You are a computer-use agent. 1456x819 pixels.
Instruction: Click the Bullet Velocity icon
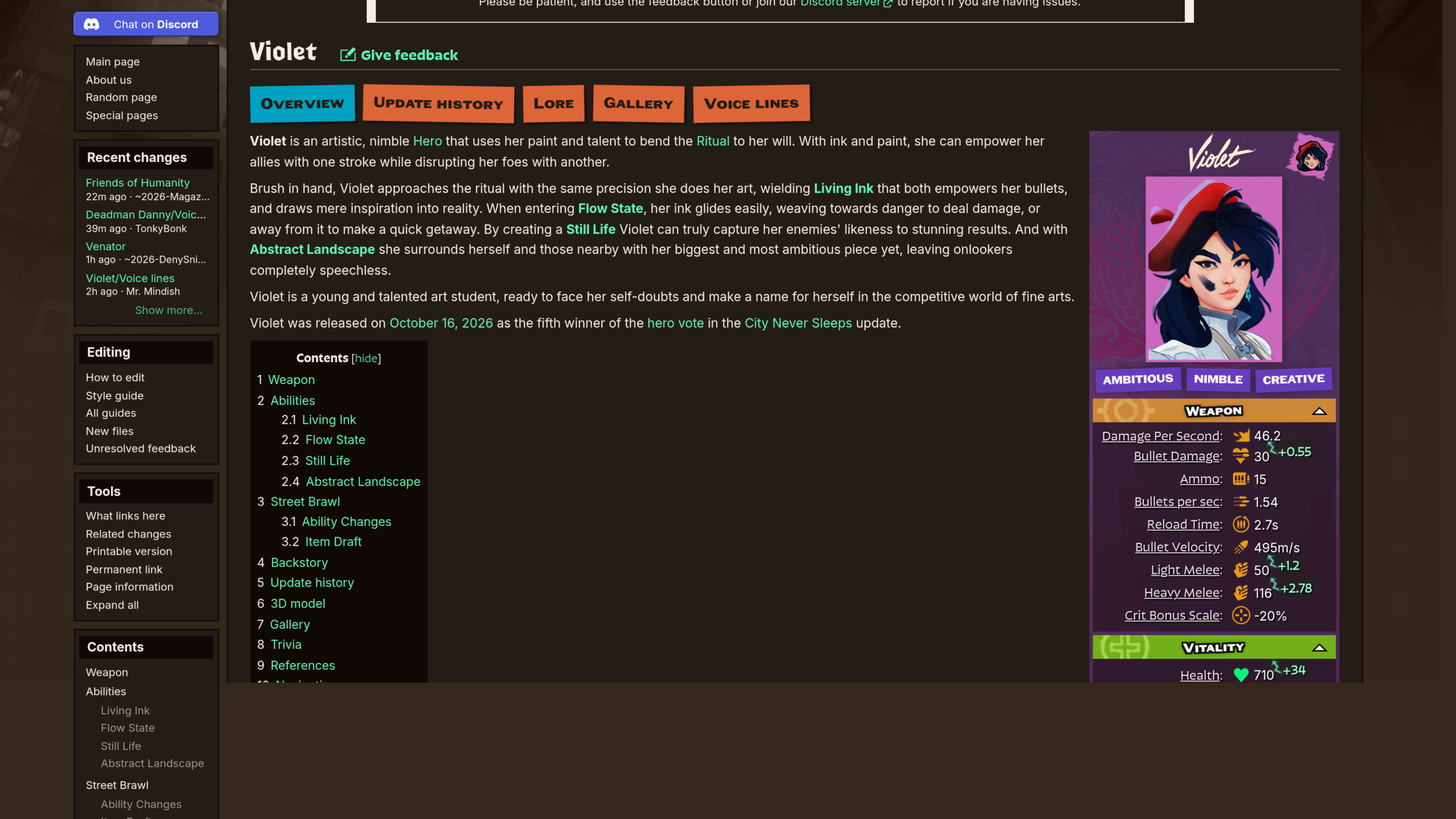1241,547
